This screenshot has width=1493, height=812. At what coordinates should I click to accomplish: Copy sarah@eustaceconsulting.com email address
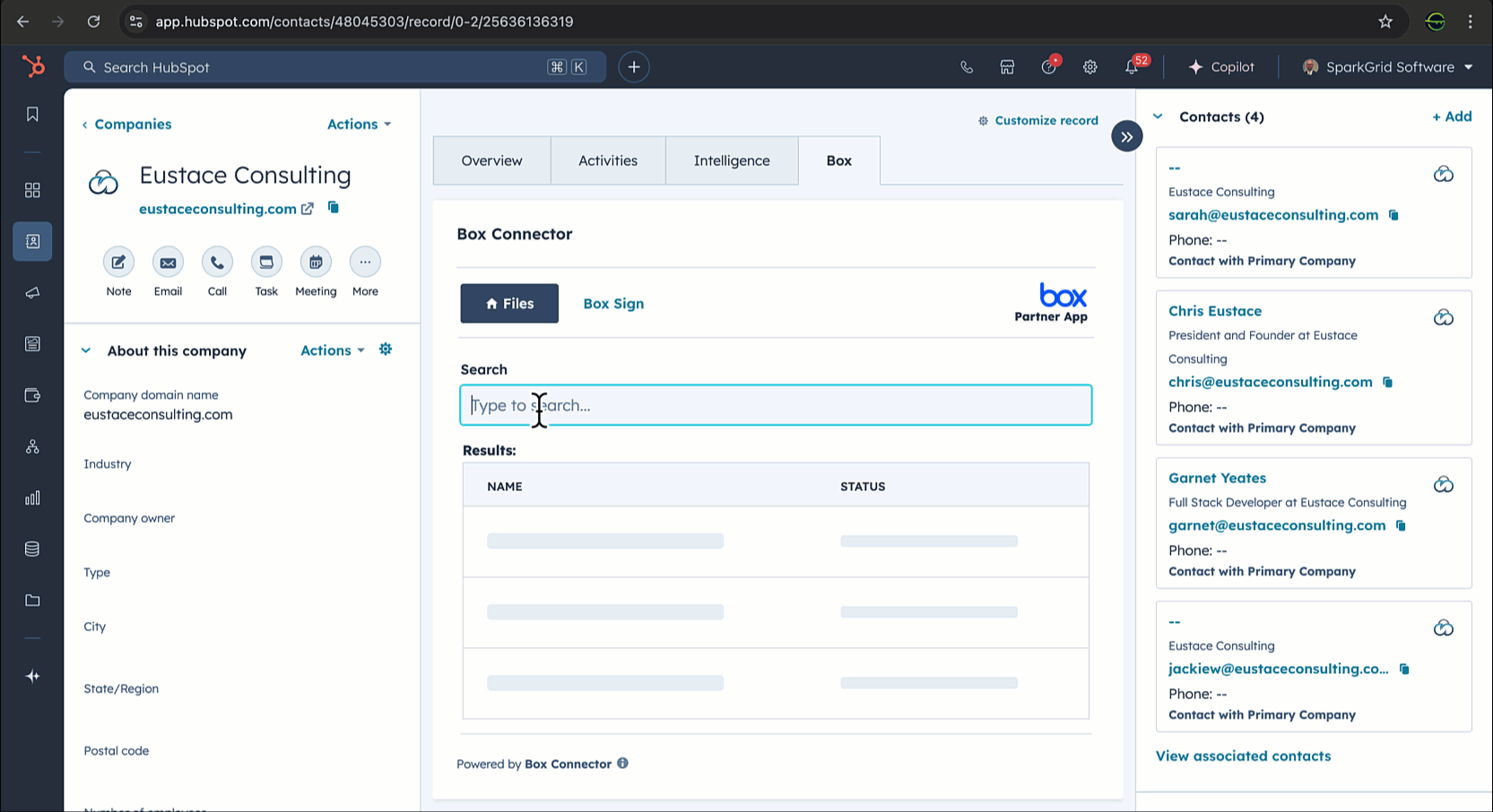(1393, 215)
